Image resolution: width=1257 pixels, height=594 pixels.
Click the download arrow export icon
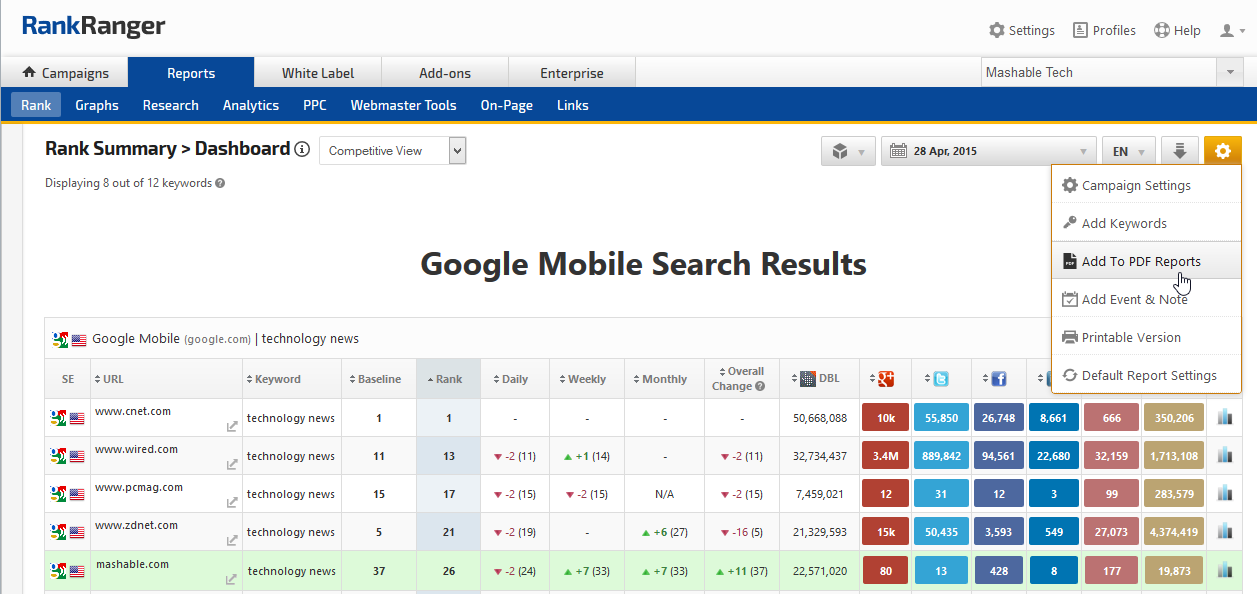point(1179,152)
